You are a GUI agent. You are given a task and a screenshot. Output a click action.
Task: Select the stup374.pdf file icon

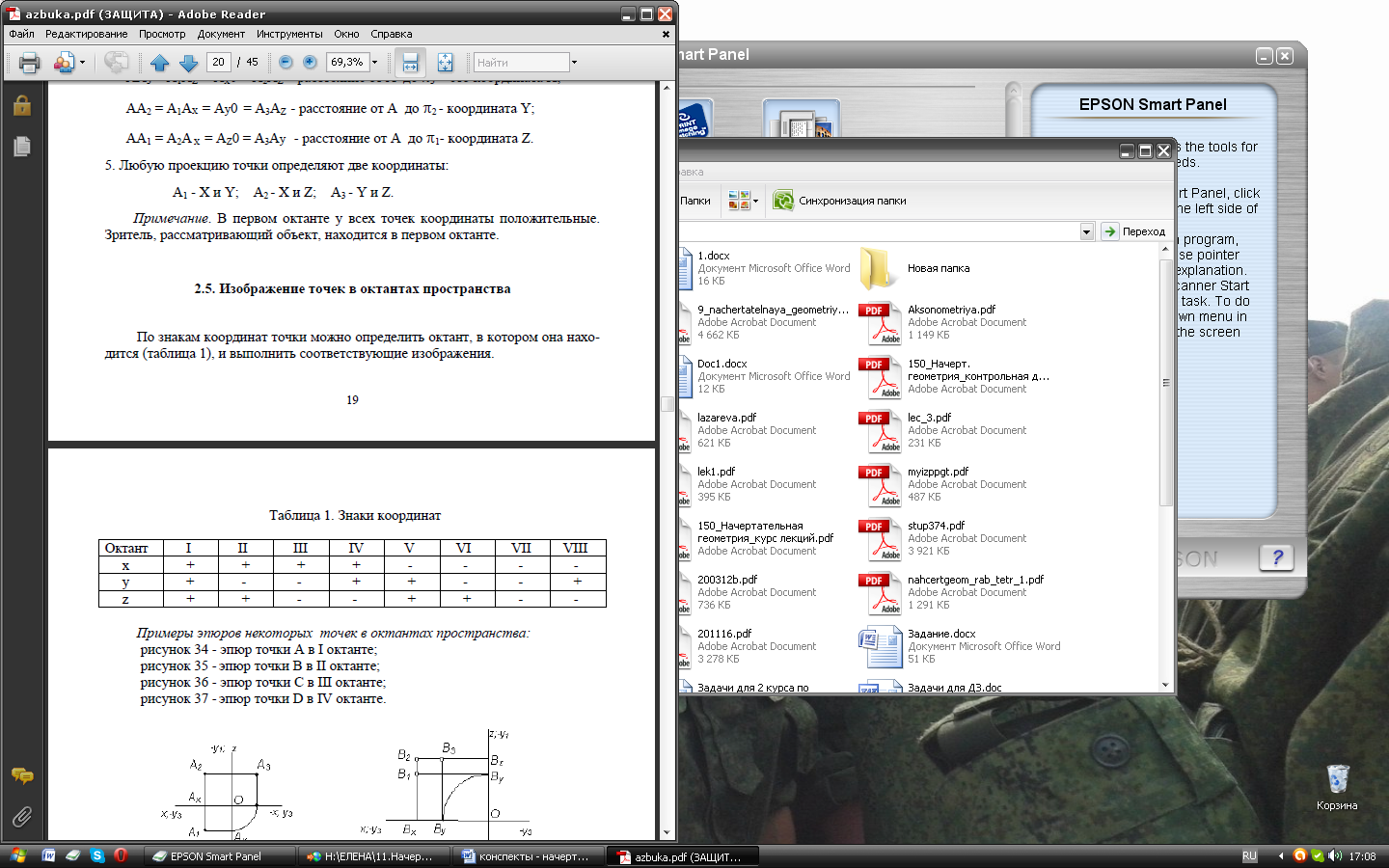879,539
